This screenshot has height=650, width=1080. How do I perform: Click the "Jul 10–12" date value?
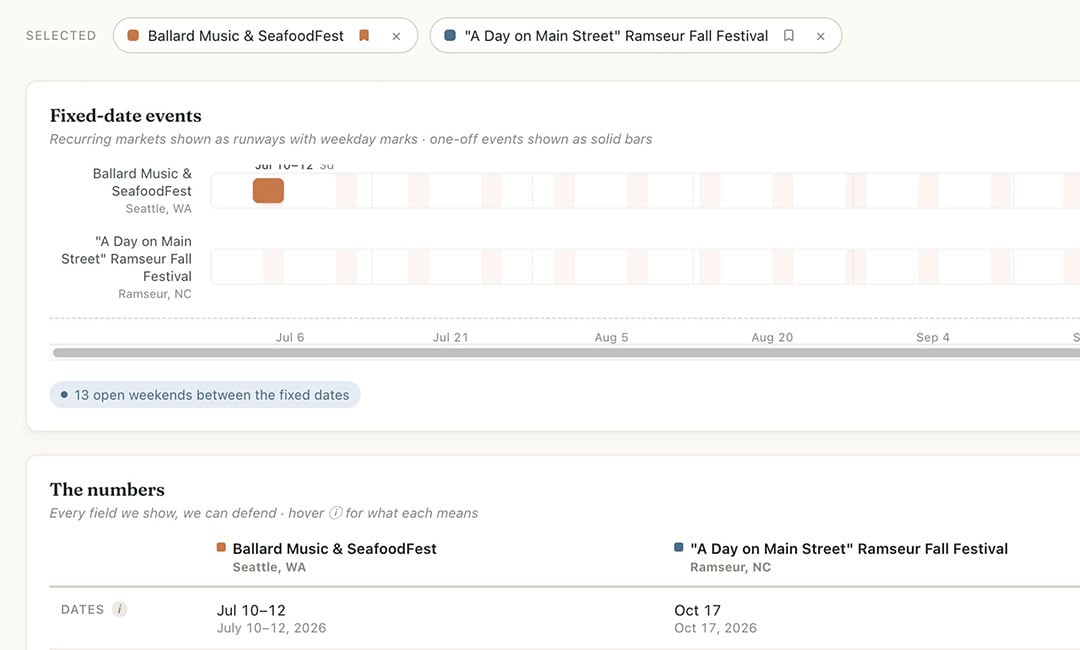[251, 610]
